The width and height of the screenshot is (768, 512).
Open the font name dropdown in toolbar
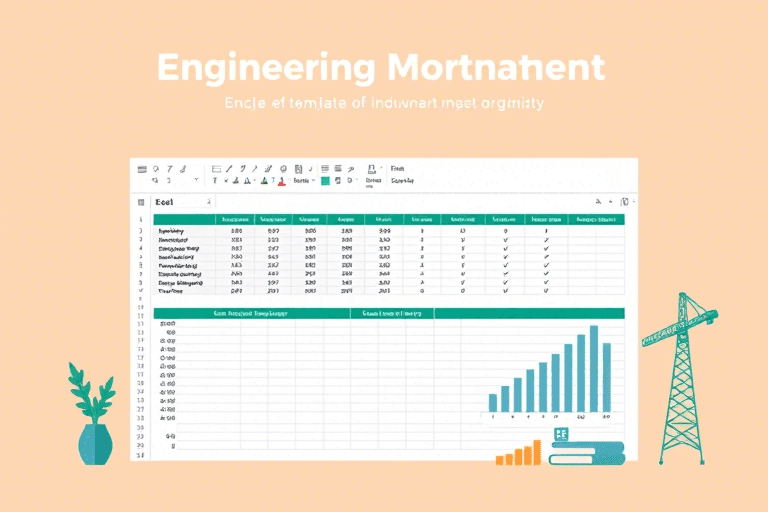300,181
